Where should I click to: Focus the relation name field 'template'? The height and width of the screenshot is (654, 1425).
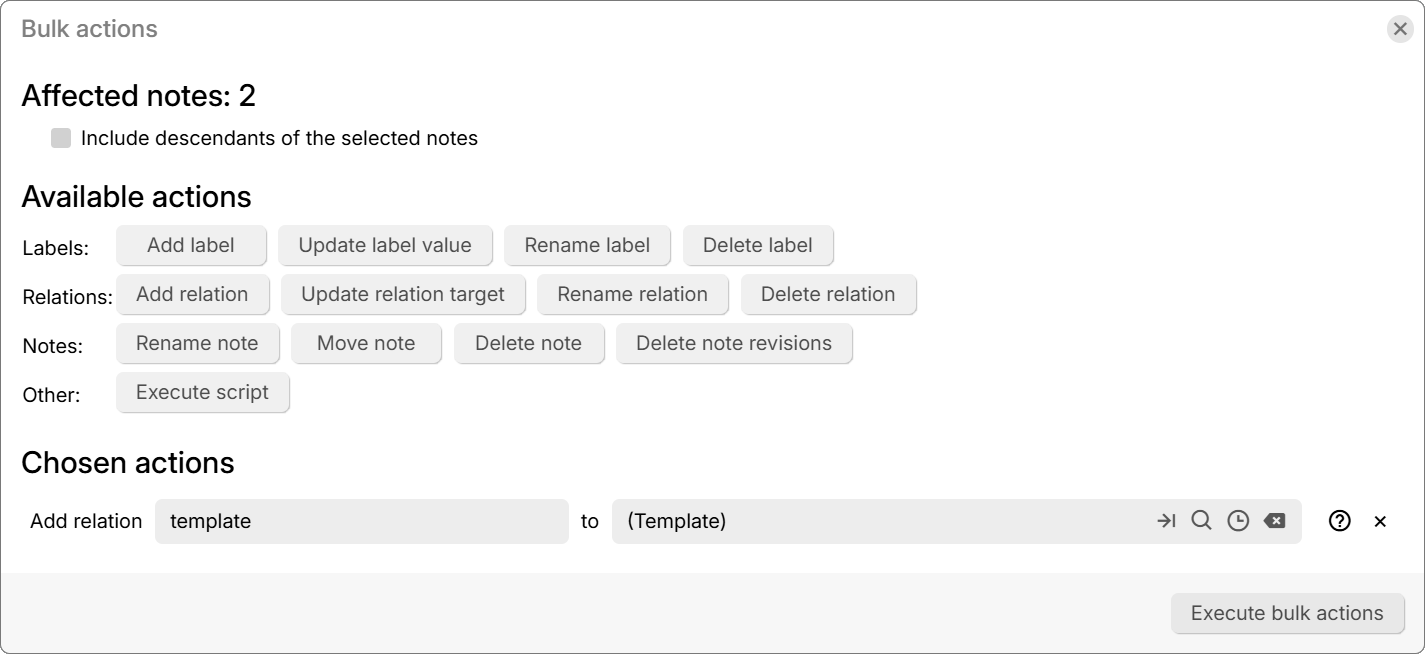361,521
